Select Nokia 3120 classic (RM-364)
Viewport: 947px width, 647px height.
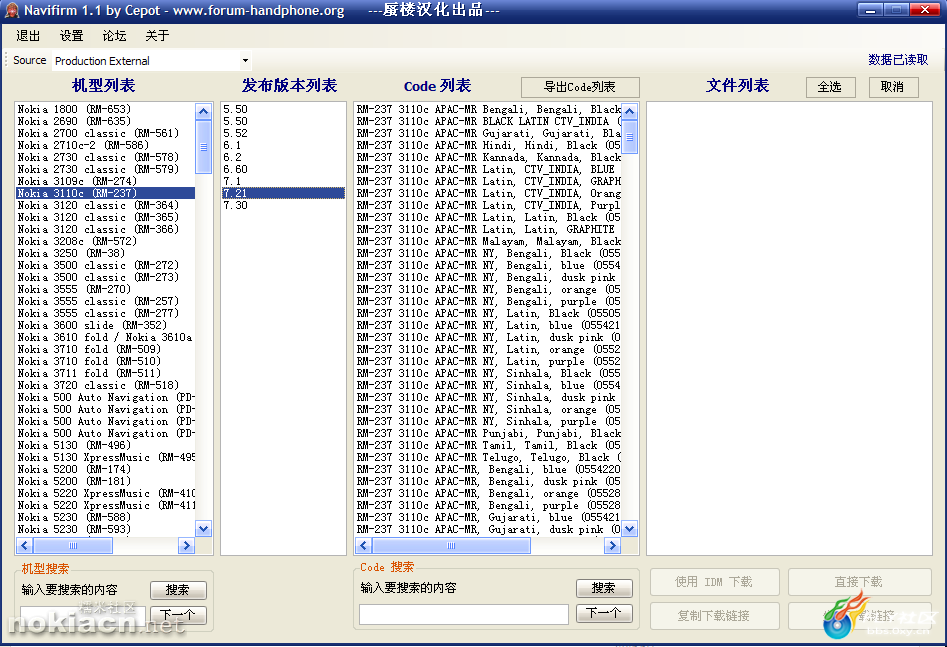pos(105,205)
